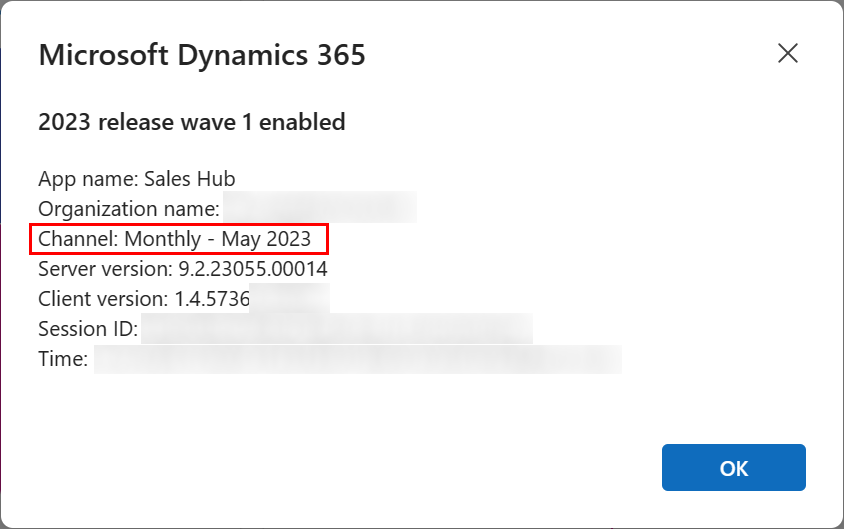
Task: Click the blurred Session ID value
Action: [x=337, y=328]
